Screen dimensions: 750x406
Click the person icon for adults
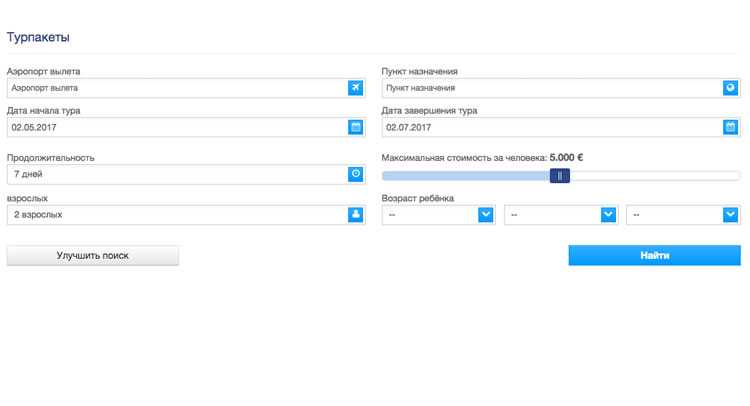(355, 214)
